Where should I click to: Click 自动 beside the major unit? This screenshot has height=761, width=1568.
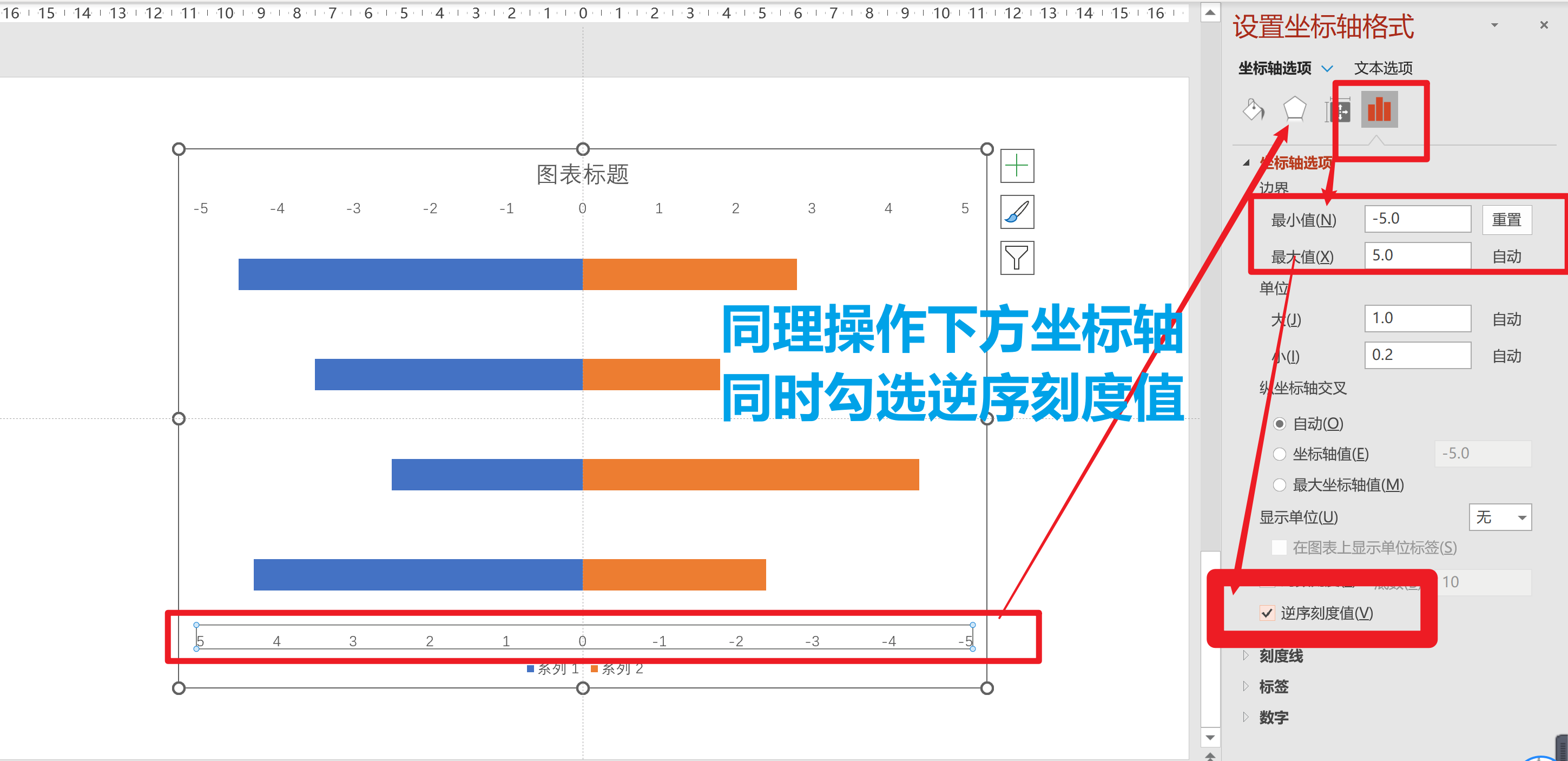point(1506,319)
